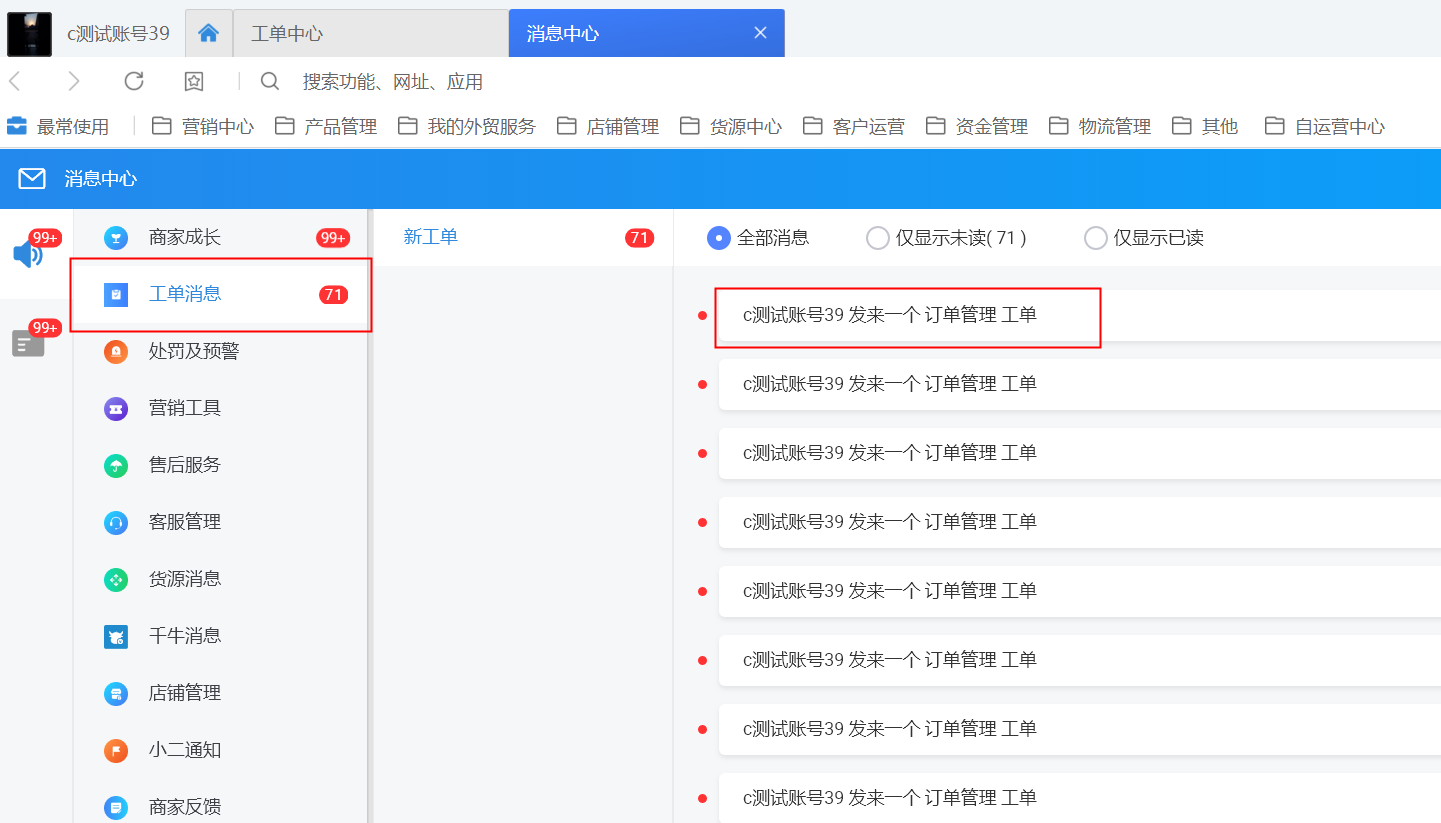
Task: Click the 客服管理 headset icon
Action: [116, 523]
